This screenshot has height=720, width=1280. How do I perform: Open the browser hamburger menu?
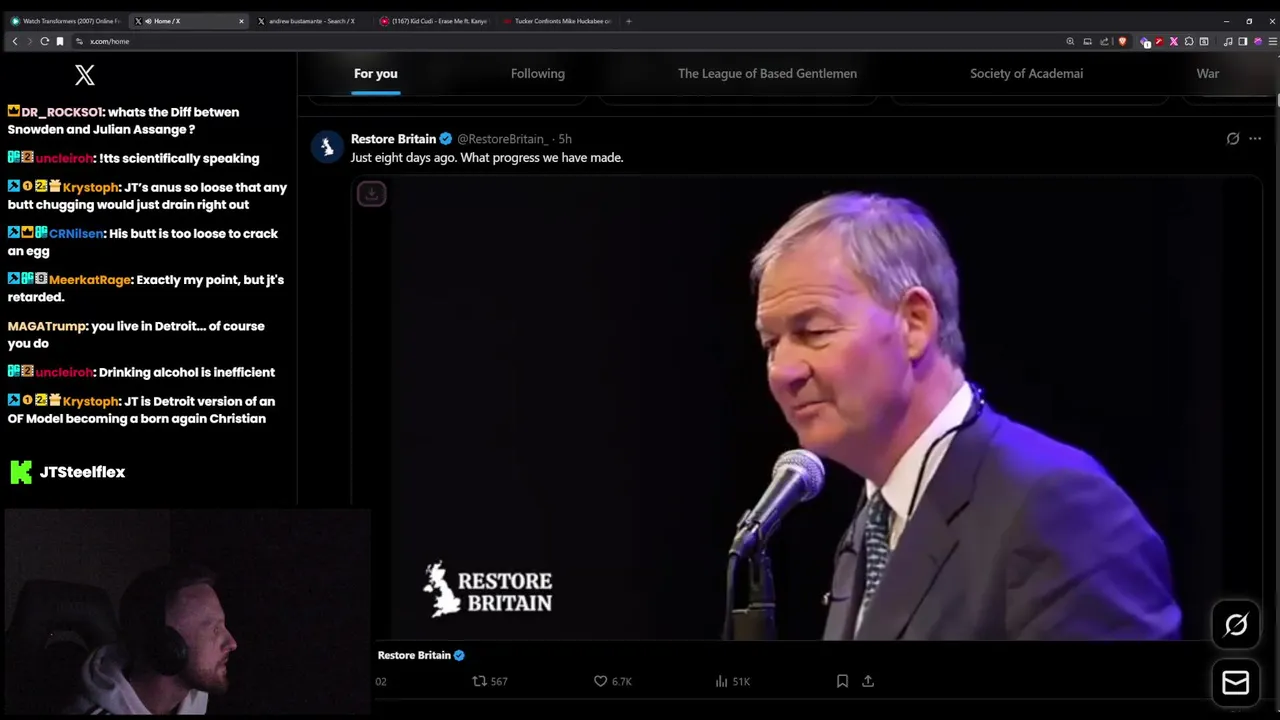point(1272,41)
